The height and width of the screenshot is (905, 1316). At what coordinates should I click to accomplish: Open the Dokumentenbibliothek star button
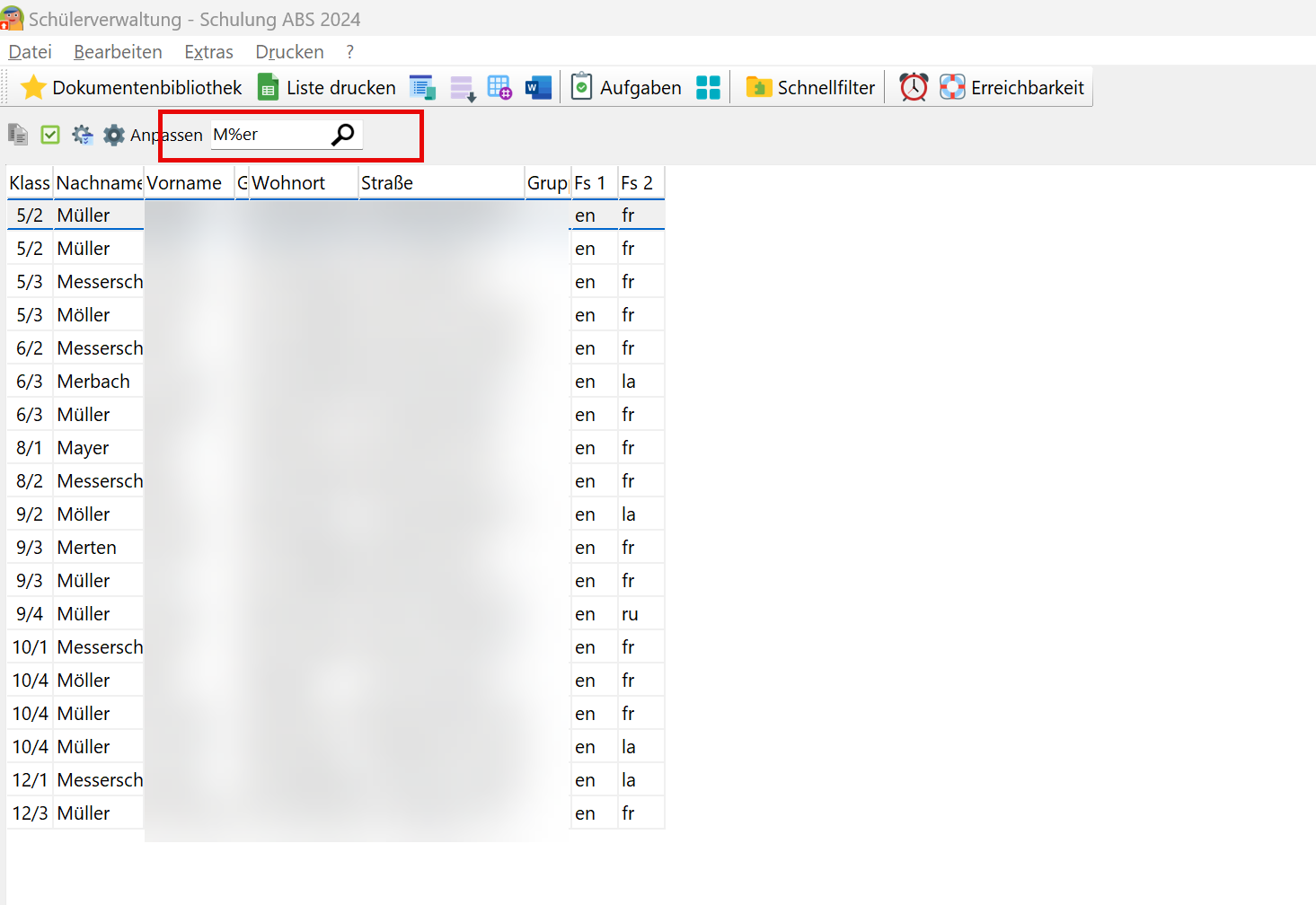pyautogui.click(x=131, y=87)
